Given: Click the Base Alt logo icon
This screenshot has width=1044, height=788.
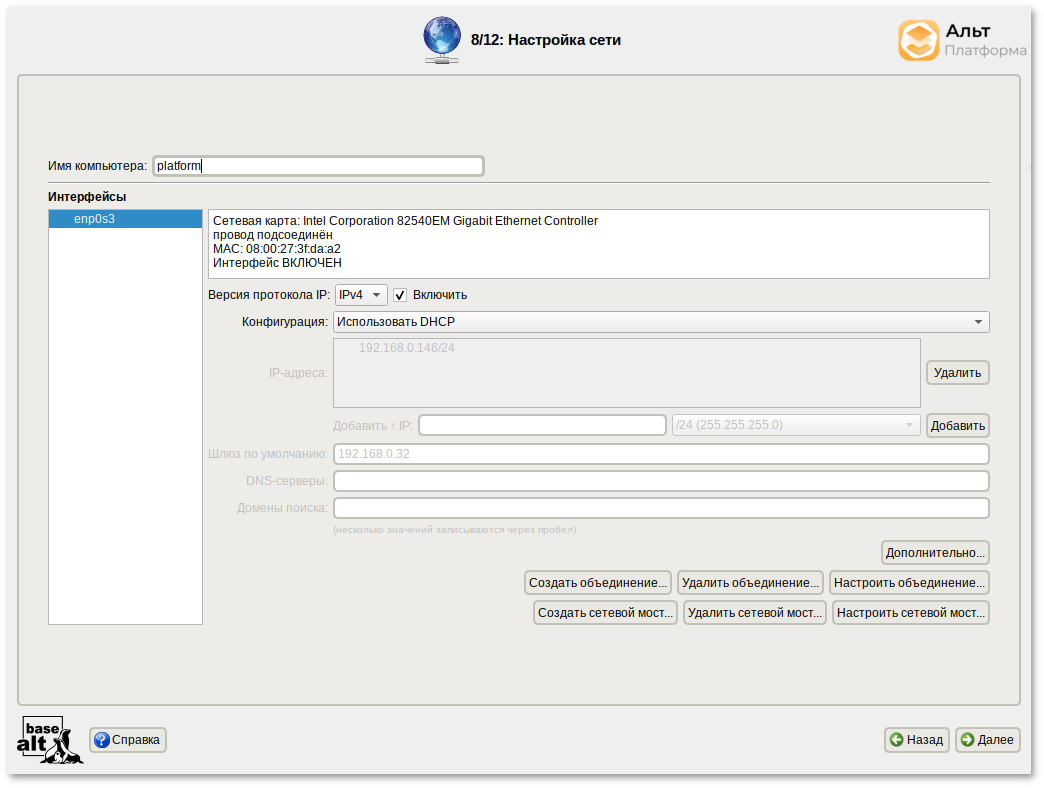Looking at the screenshot, I should (49, 740).
